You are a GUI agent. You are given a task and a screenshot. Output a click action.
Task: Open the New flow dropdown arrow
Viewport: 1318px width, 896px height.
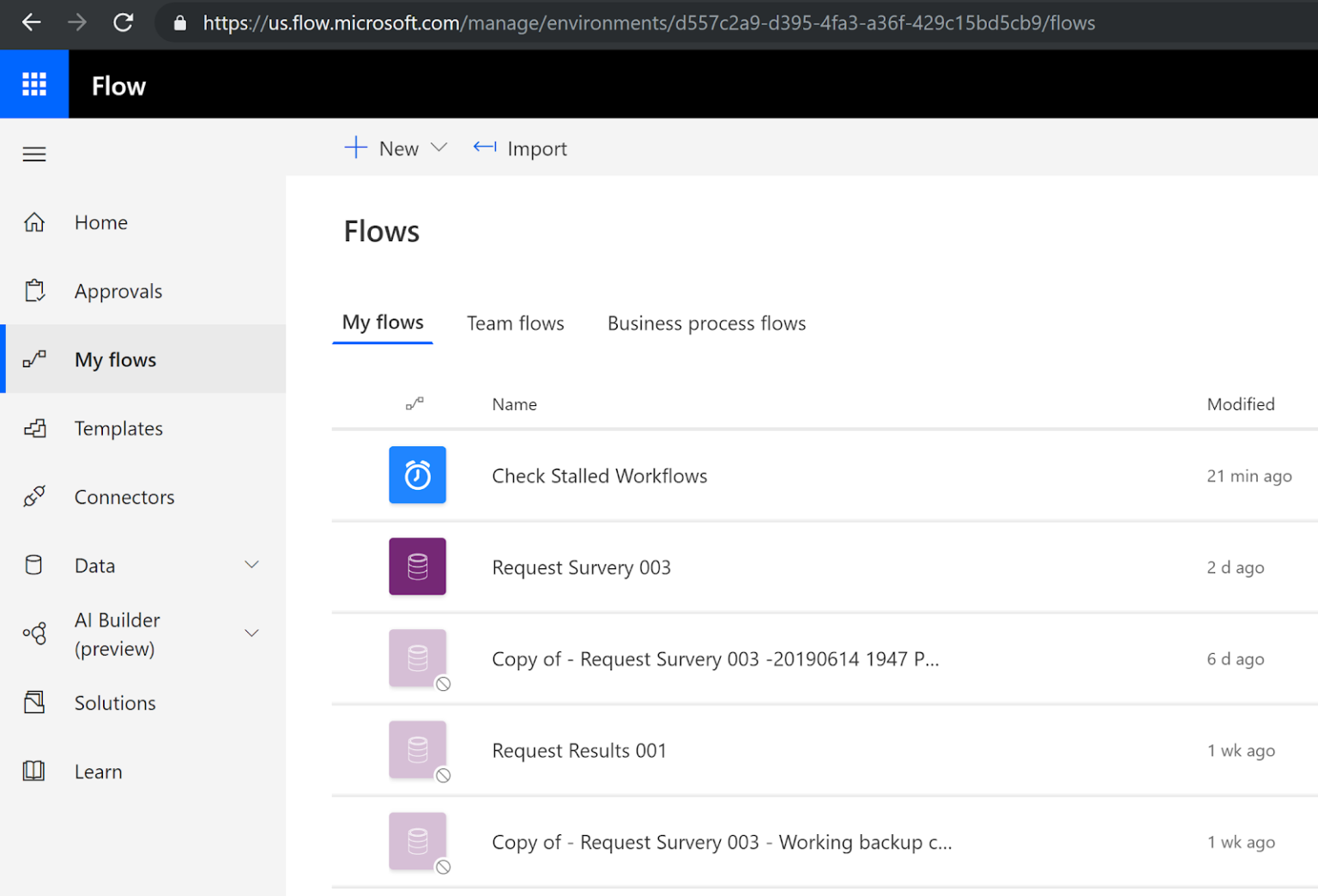pyautogui.click(x=440, y=148)
